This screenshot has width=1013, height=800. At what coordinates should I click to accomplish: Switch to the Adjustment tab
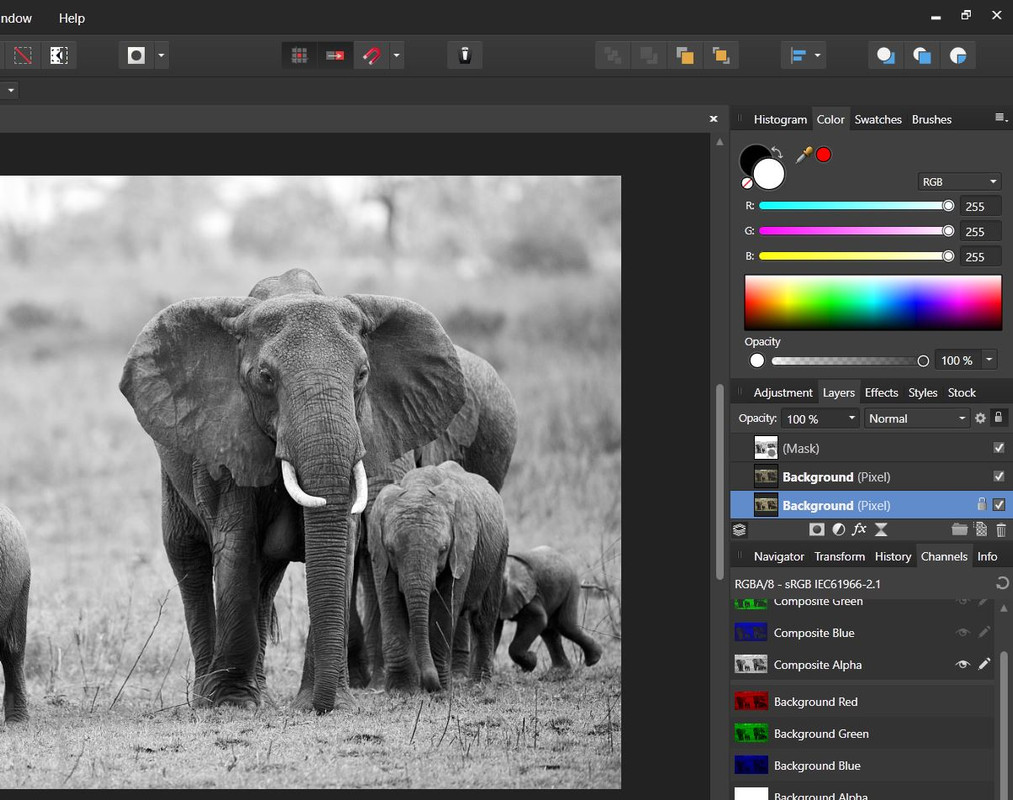(x=782, y=393)
